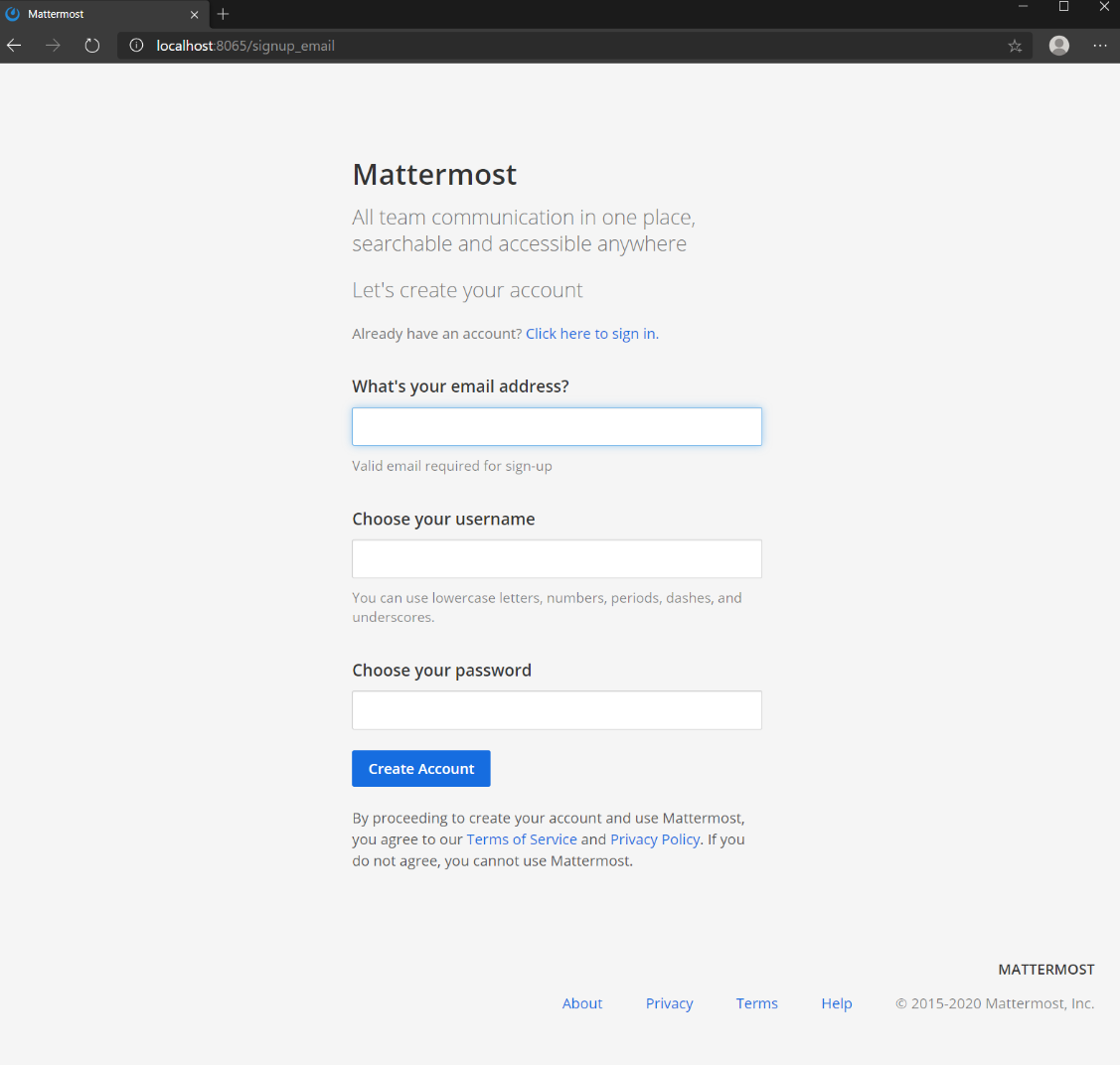Click the browser forward arrow

click(x=53, y=46)
